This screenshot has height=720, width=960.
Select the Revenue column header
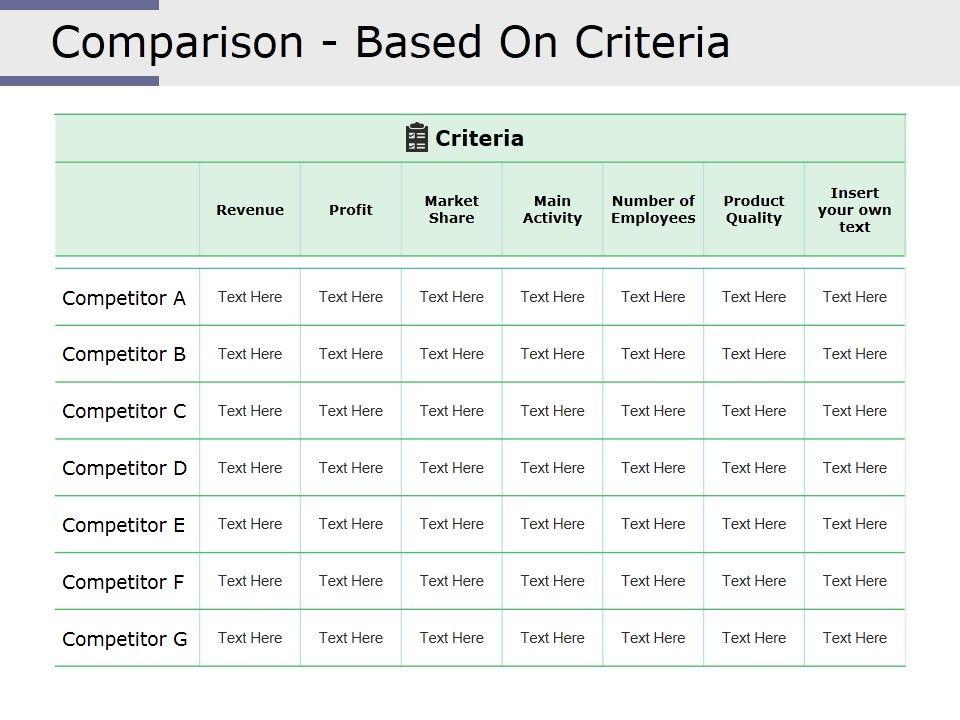pos(250,210)
